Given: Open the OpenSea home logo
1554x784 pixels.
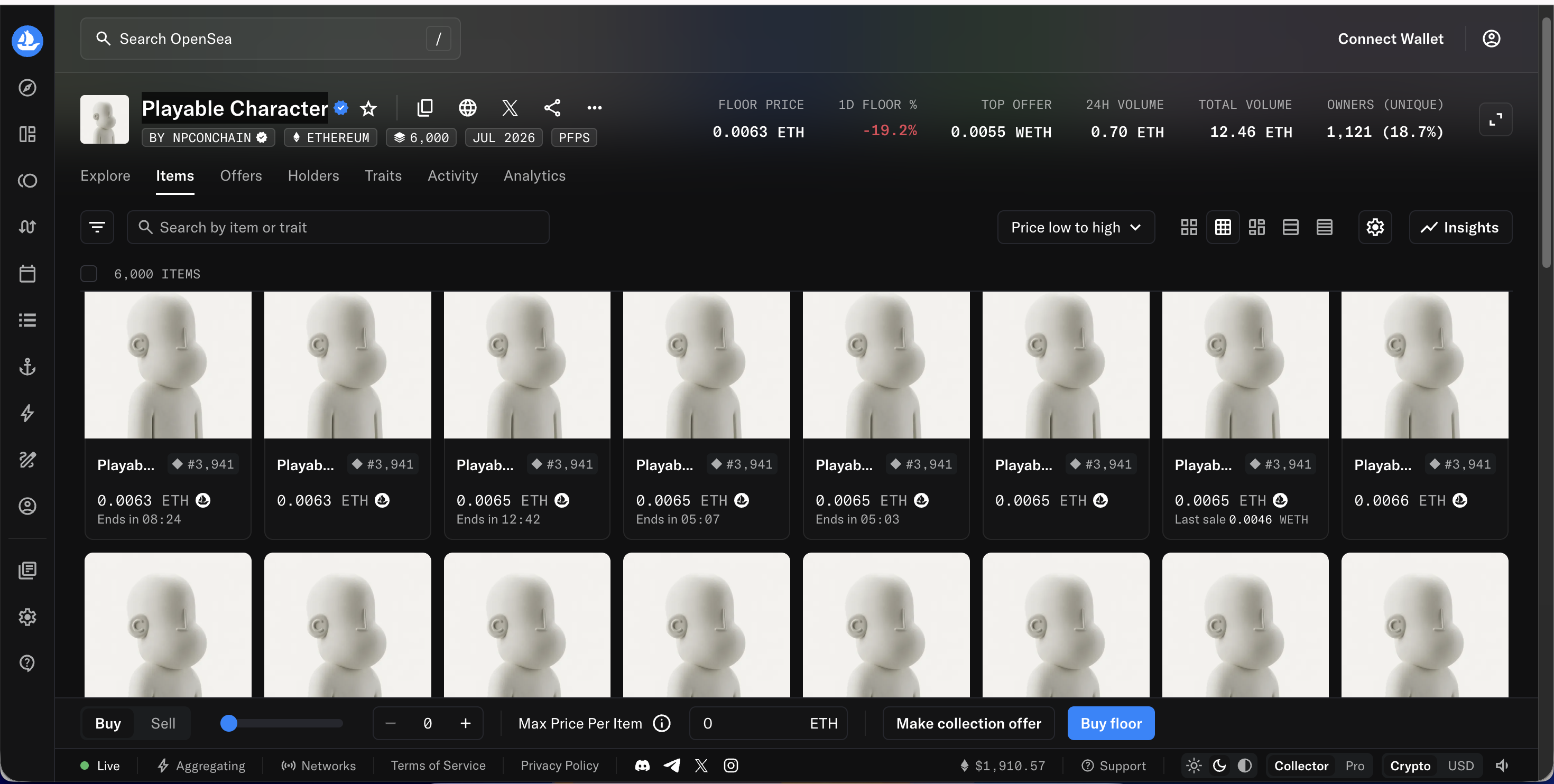Looking at the screenshot, I should 27,41.
